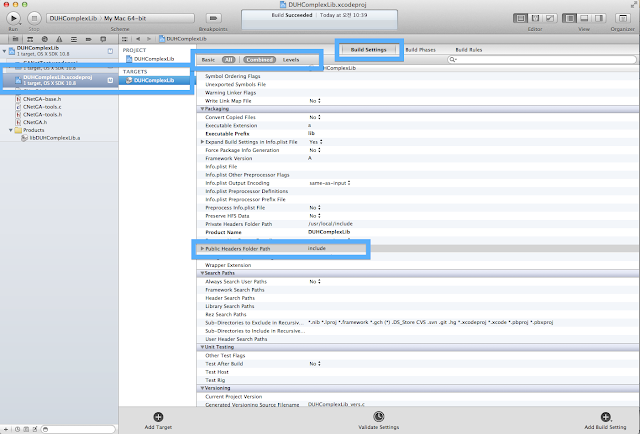Image resolution: width=640 pixels, height=434 pixels.
Task: Show All build settings
Action: pos(229,60)
